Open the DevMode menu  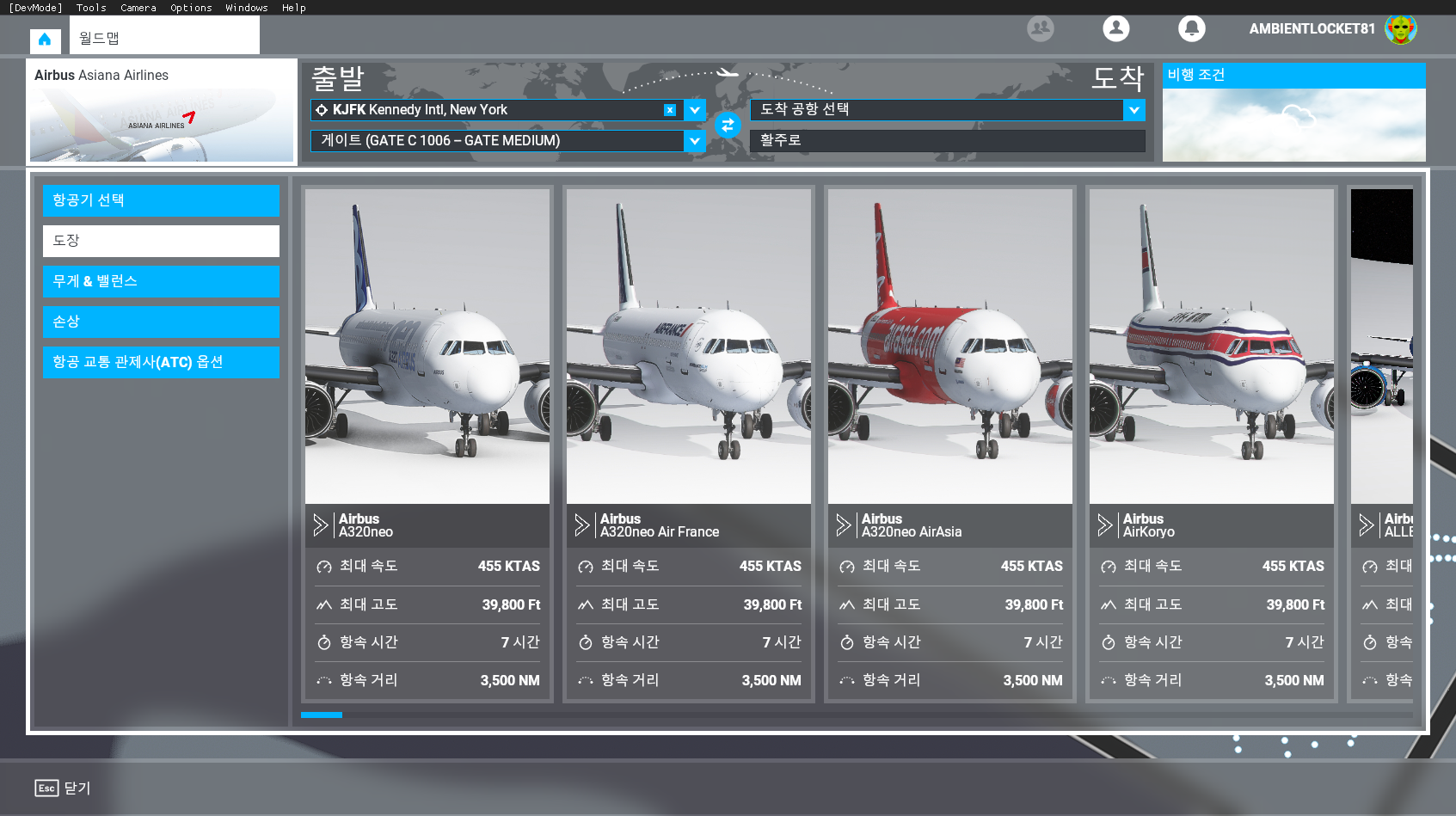(x=35, y=8)
